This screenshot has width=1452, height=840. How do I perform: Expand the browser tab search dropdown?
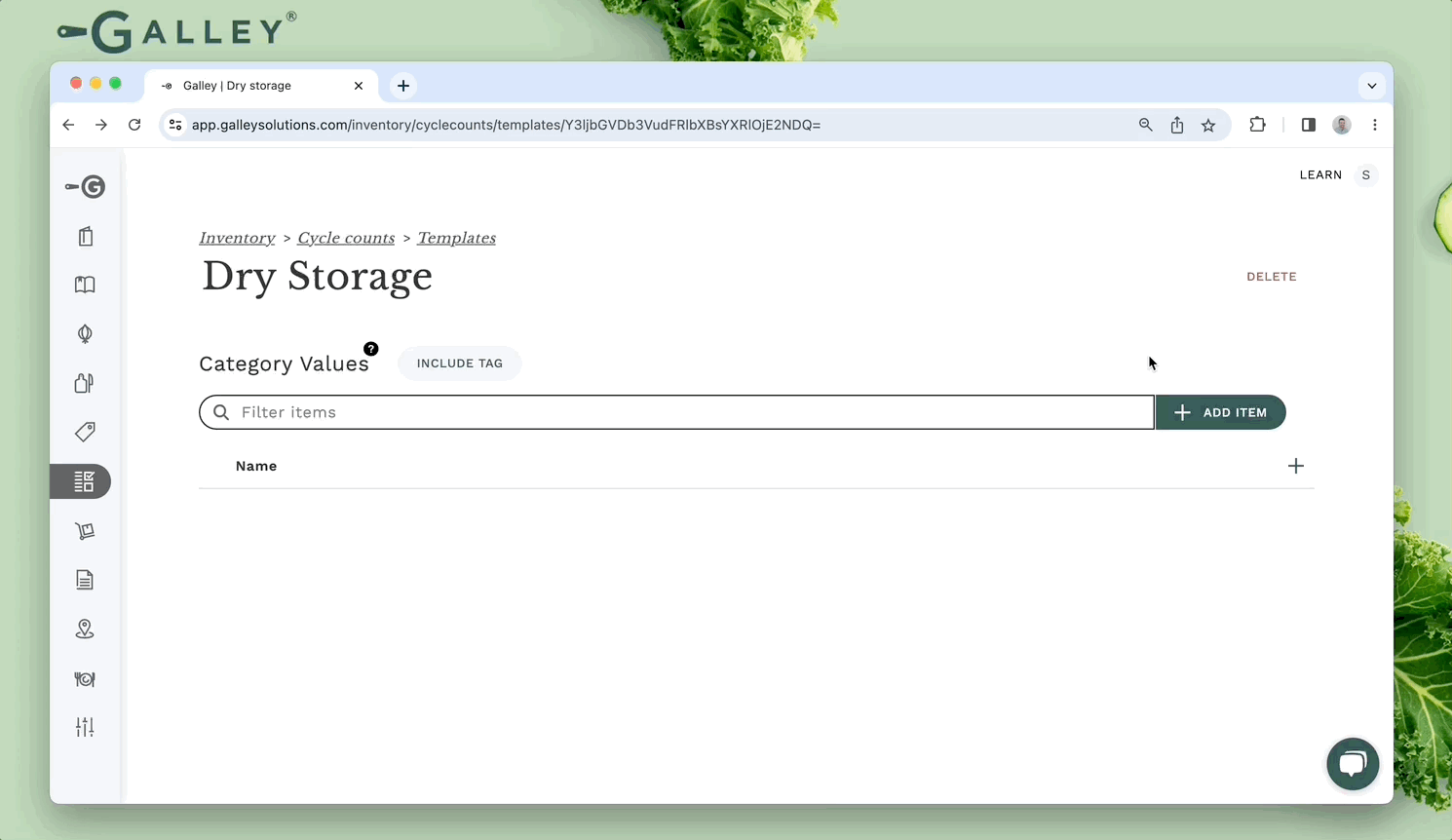[1372, 86]
